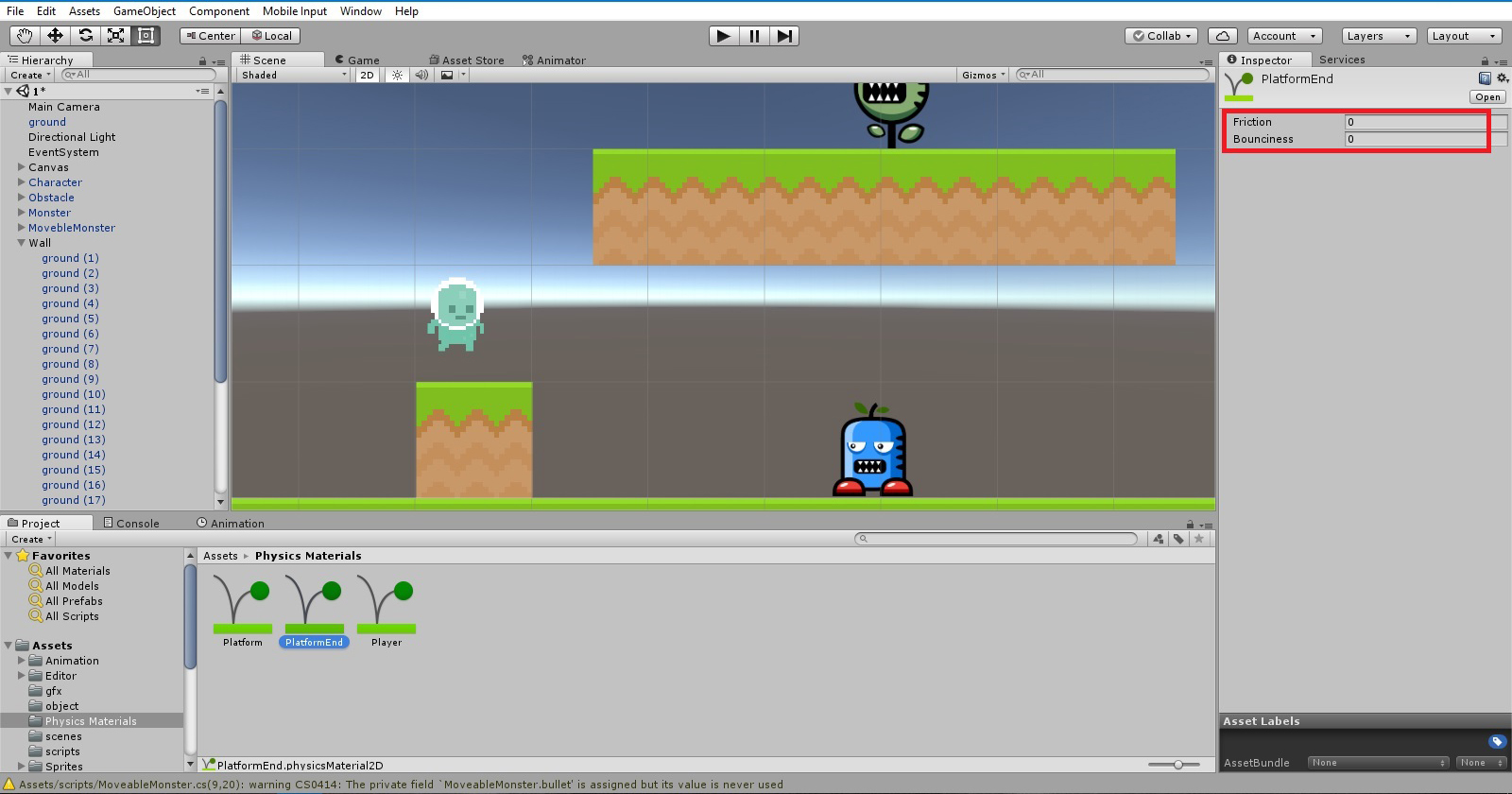The width and height of the screenshot is (1512, 794).
Task: Toggle scene lighting sun icon
Action: click(398, 75)
